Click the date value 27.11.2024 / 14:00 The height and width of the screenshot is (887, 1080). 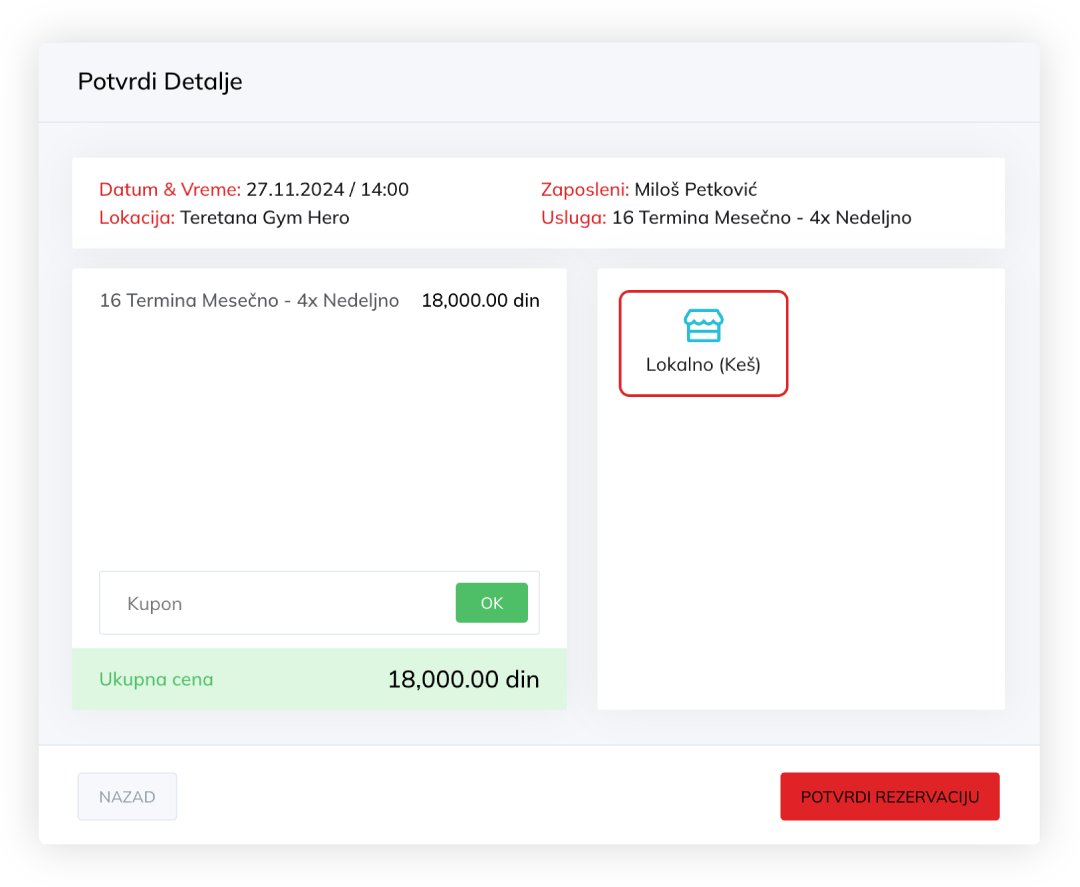click(x=328, y=189)
